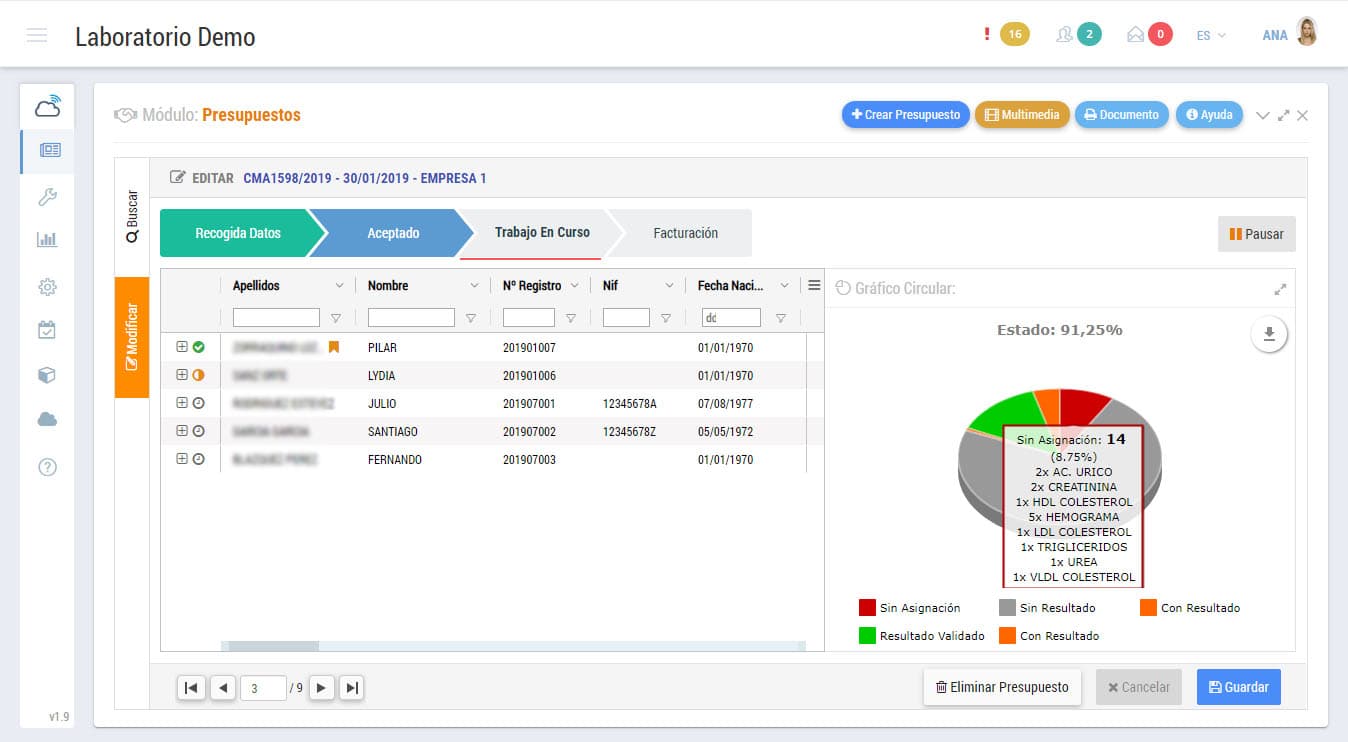Screen dimensions: 1348x742
Task: Download the pie chart
Action: pyautogui.click(x=1269, y=334)
